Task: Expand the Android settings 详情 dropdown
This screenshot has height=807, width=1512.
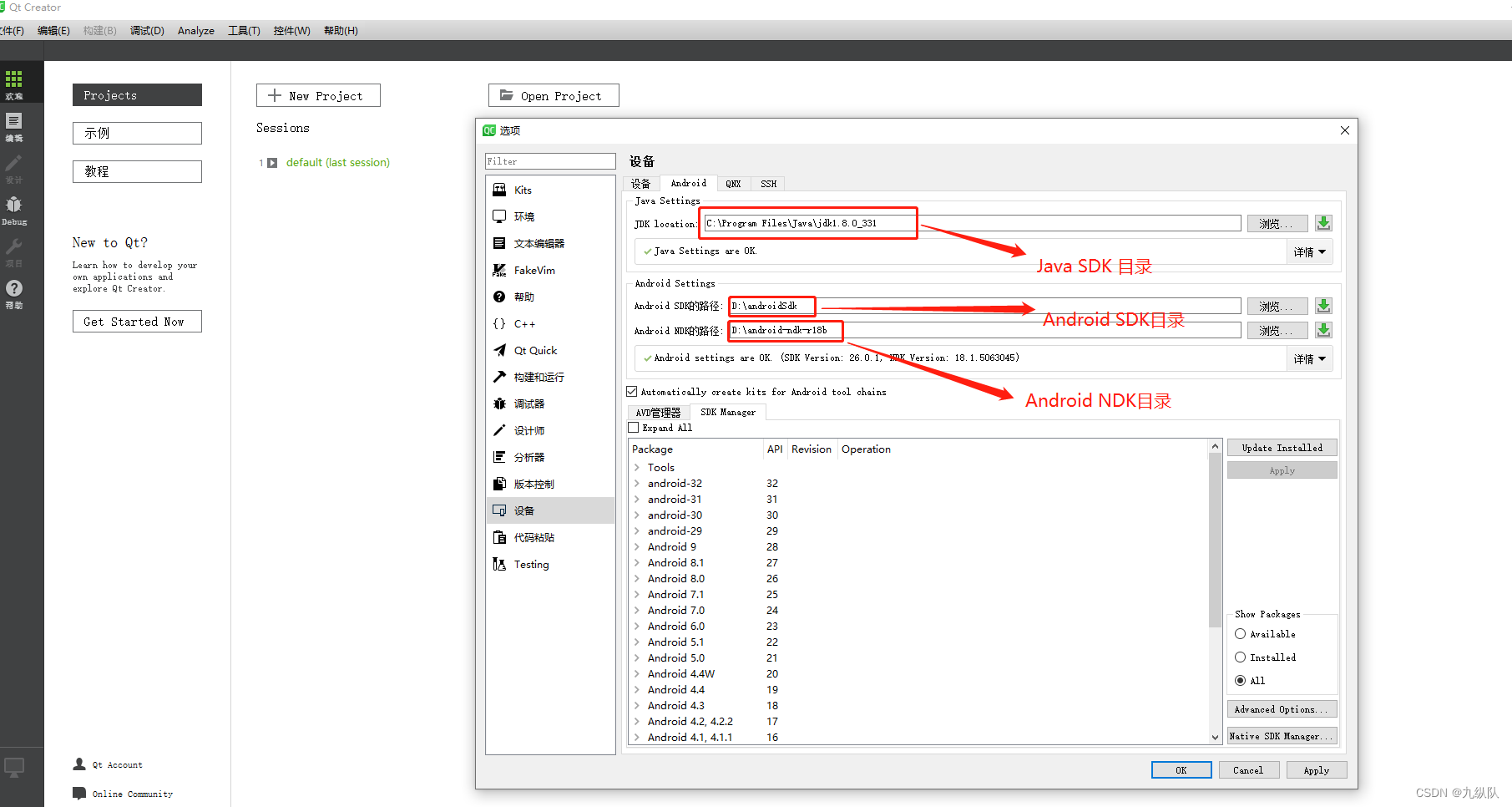Action: (x=1309, y=358)
